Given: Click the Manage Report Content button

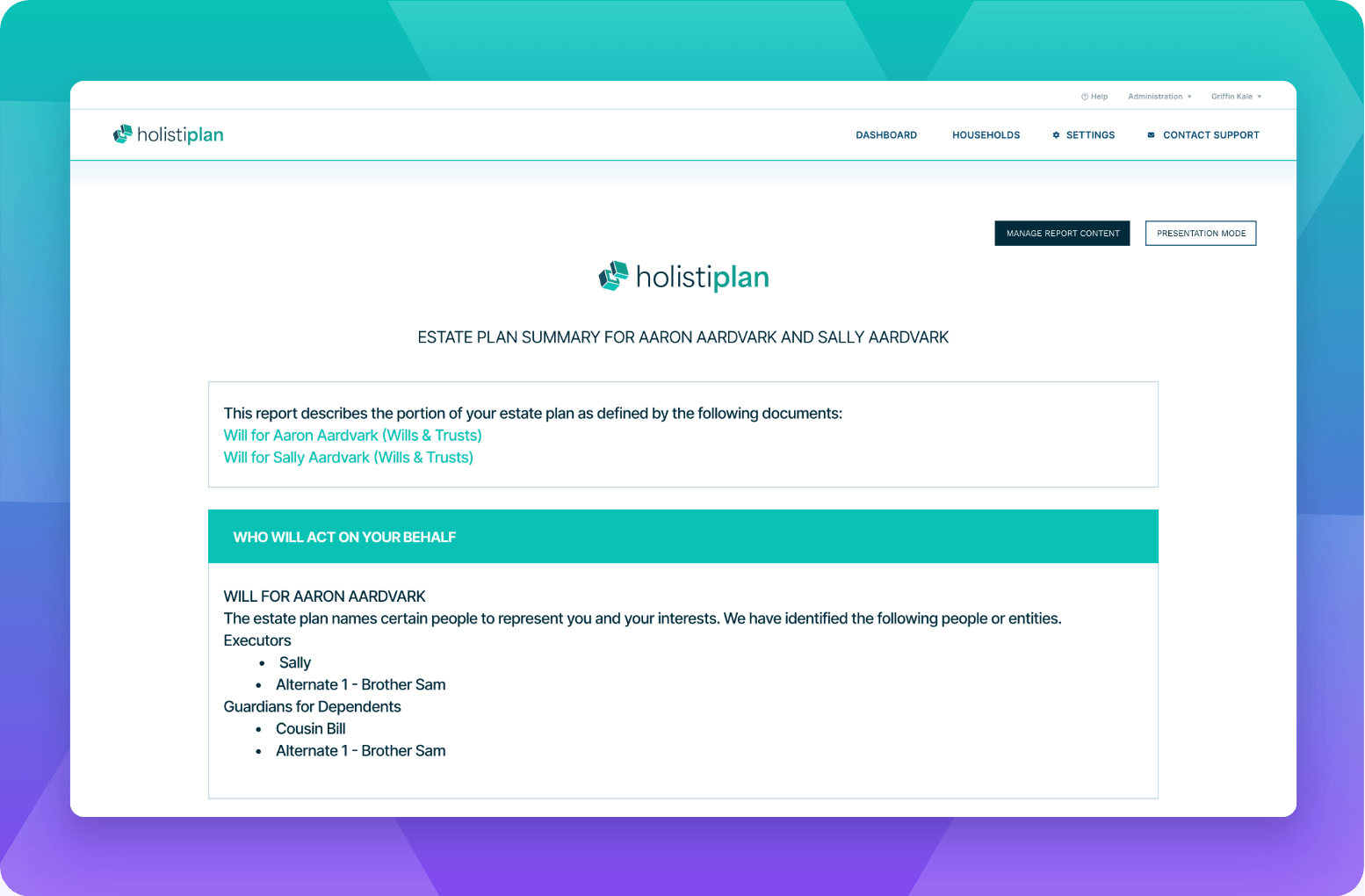Looking at the screenshot, I should 1062,234.
